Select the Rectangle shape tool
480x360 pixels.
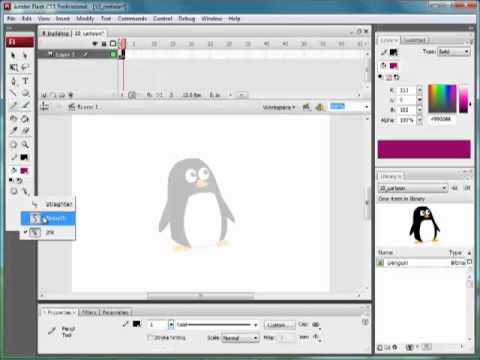25,93
